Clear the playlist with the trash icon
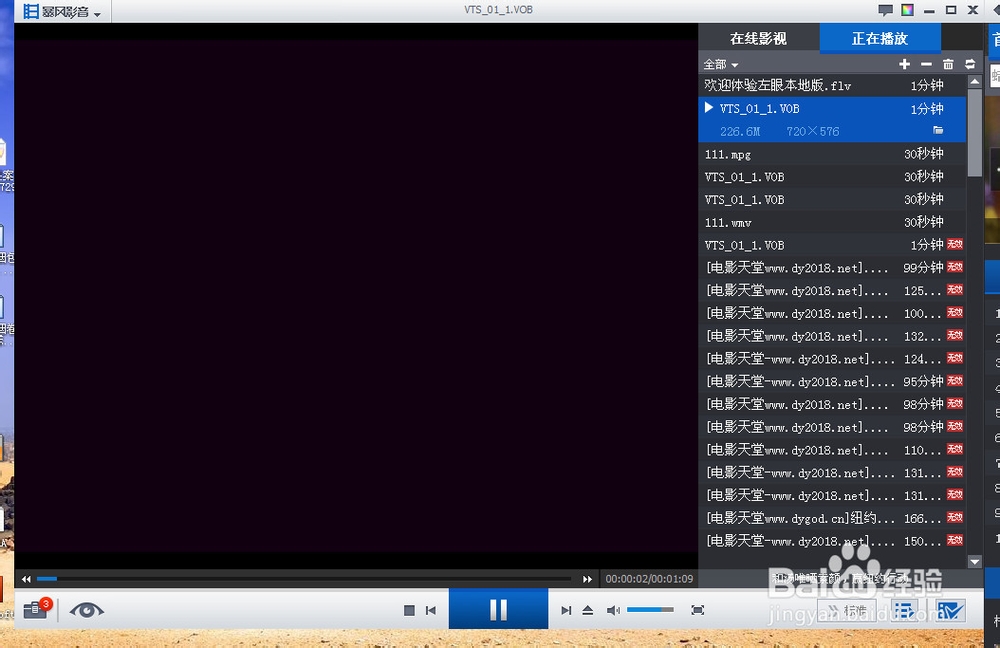1000x648 pixels. [948, 64]
